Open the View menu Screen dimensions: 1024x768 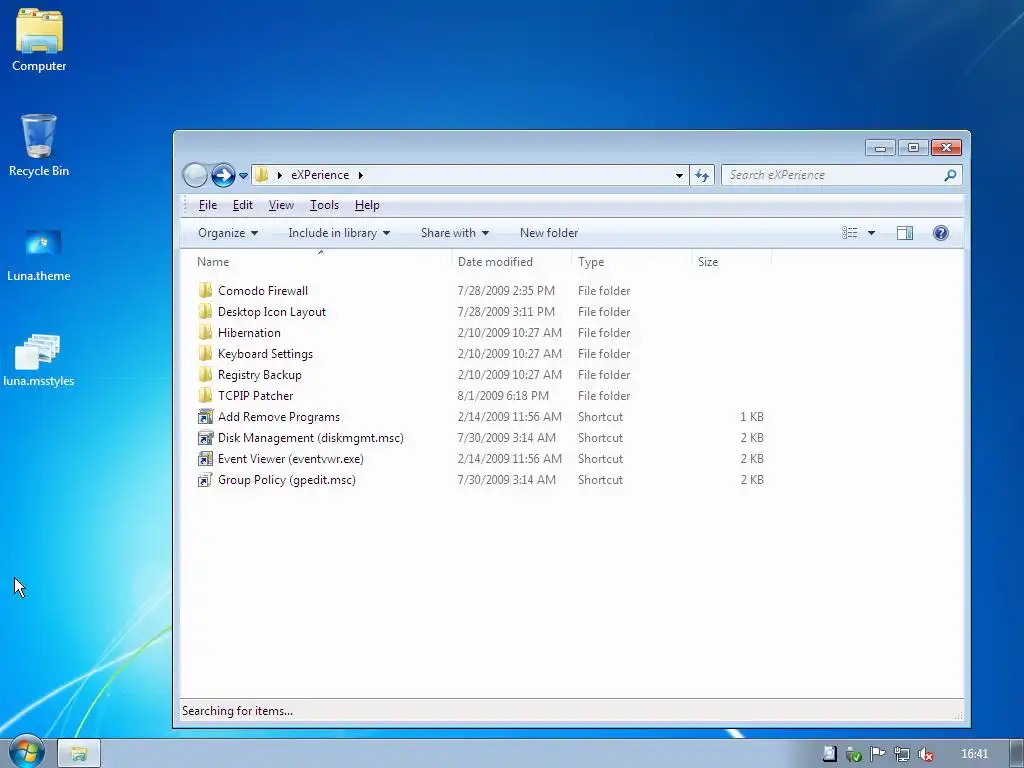pyautogui.click(x=281, y=205)
